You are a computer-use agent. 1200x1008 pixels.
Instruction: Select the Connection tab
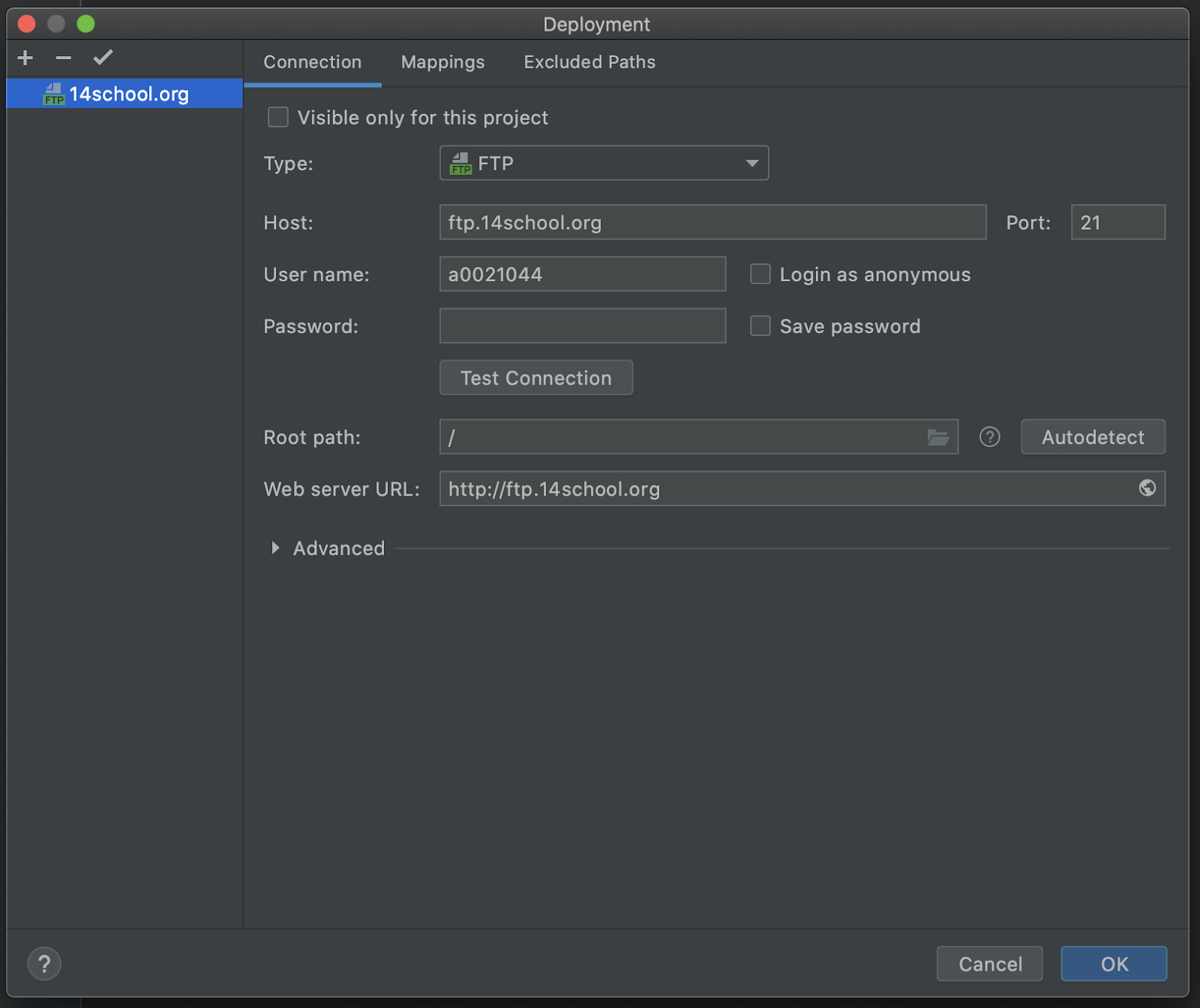tap(313, 62)
